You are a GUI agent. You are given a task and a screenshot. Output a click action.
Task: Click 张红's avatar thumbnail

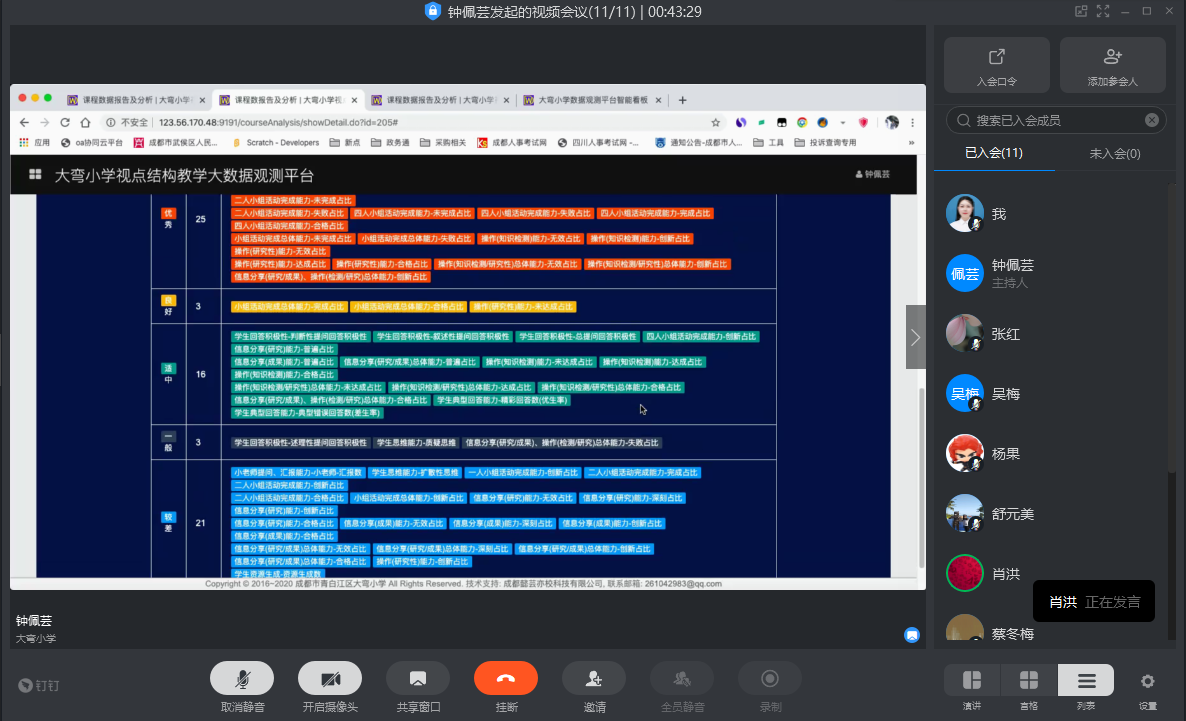(x=964, y=334)
